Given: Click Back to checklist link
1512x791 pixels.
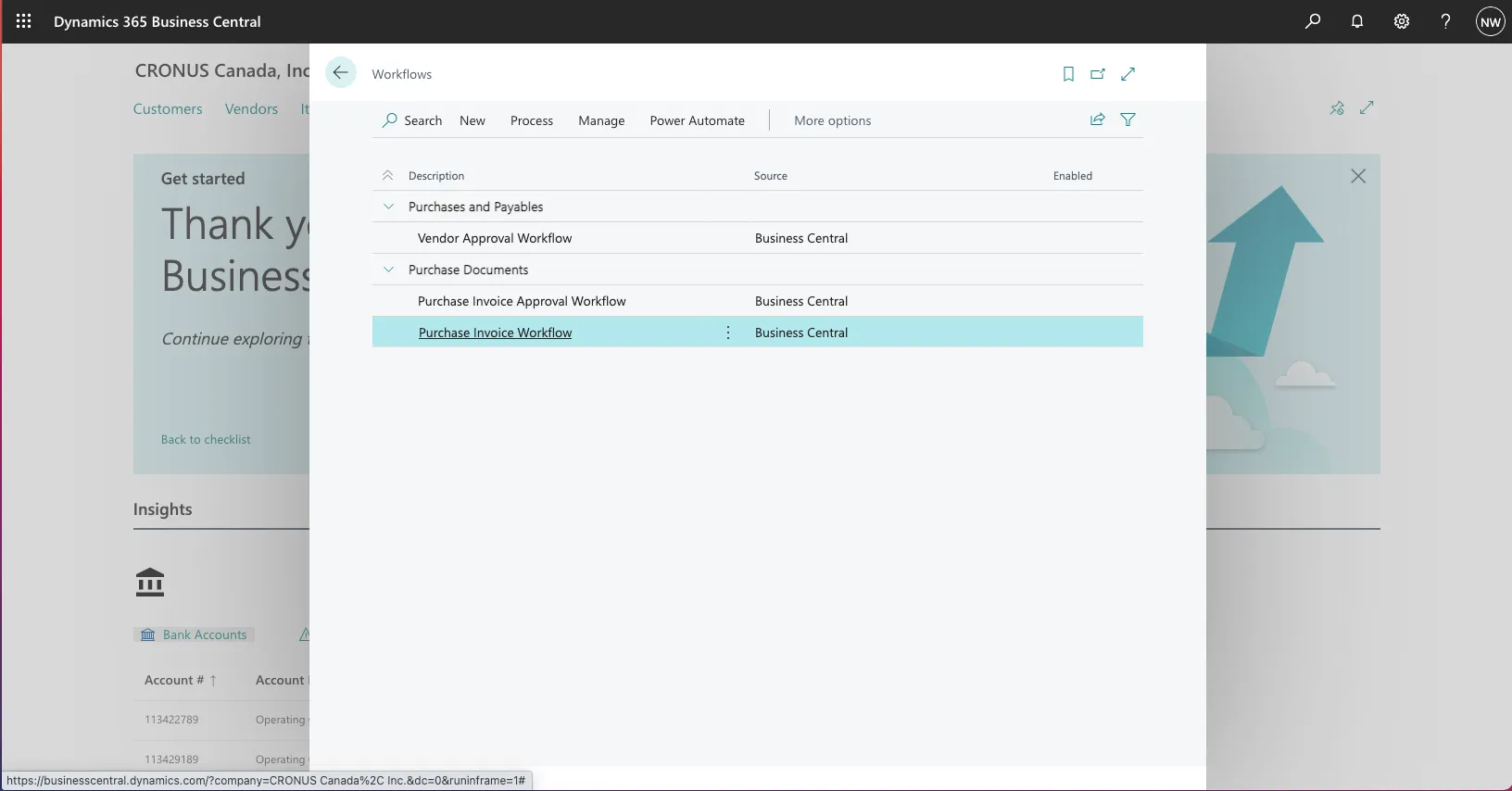Looking at the screenshot, I should (x=206, y=440).
